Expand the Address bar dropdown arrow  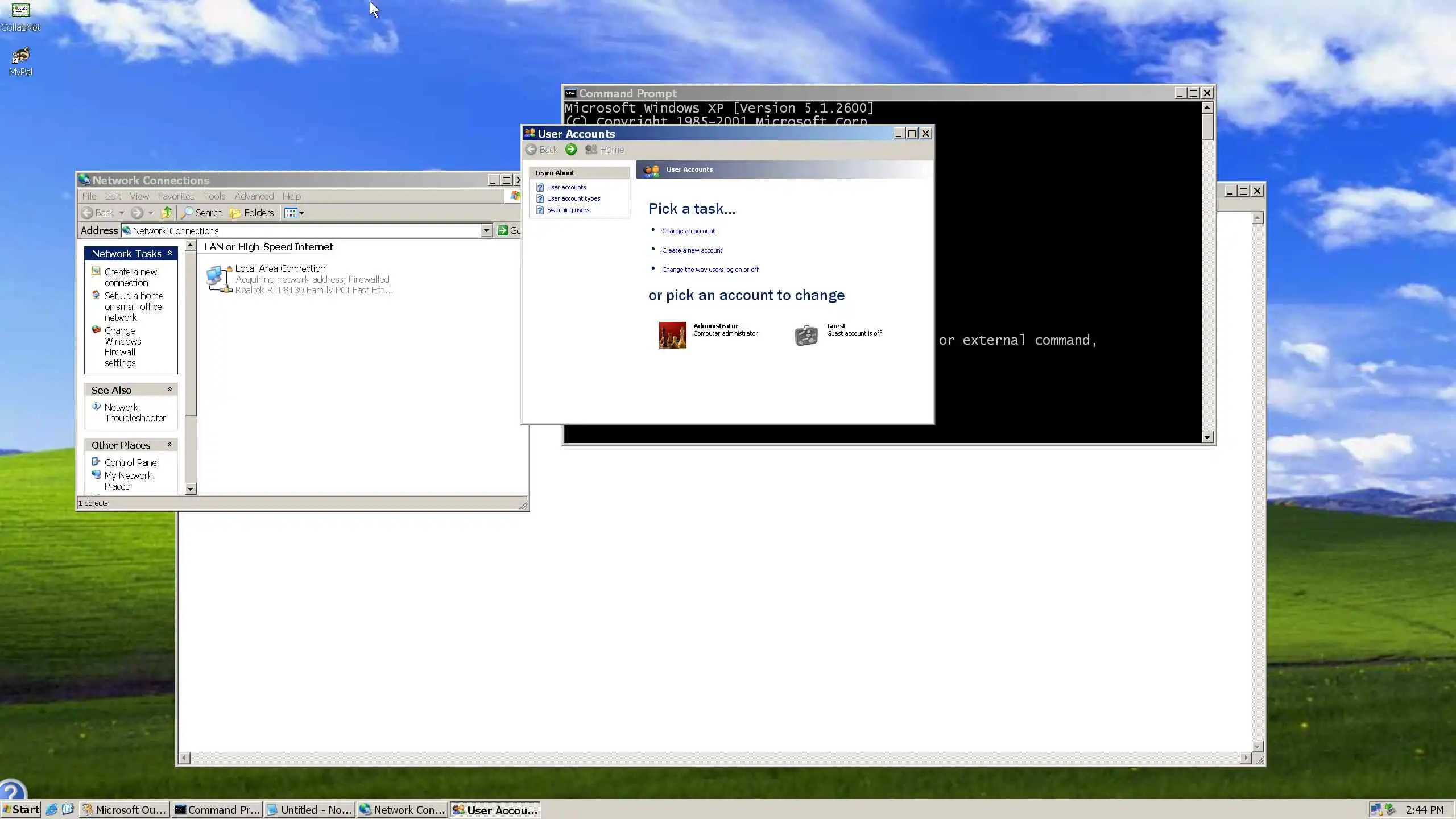pyautogui.click(x=486, y=230)
